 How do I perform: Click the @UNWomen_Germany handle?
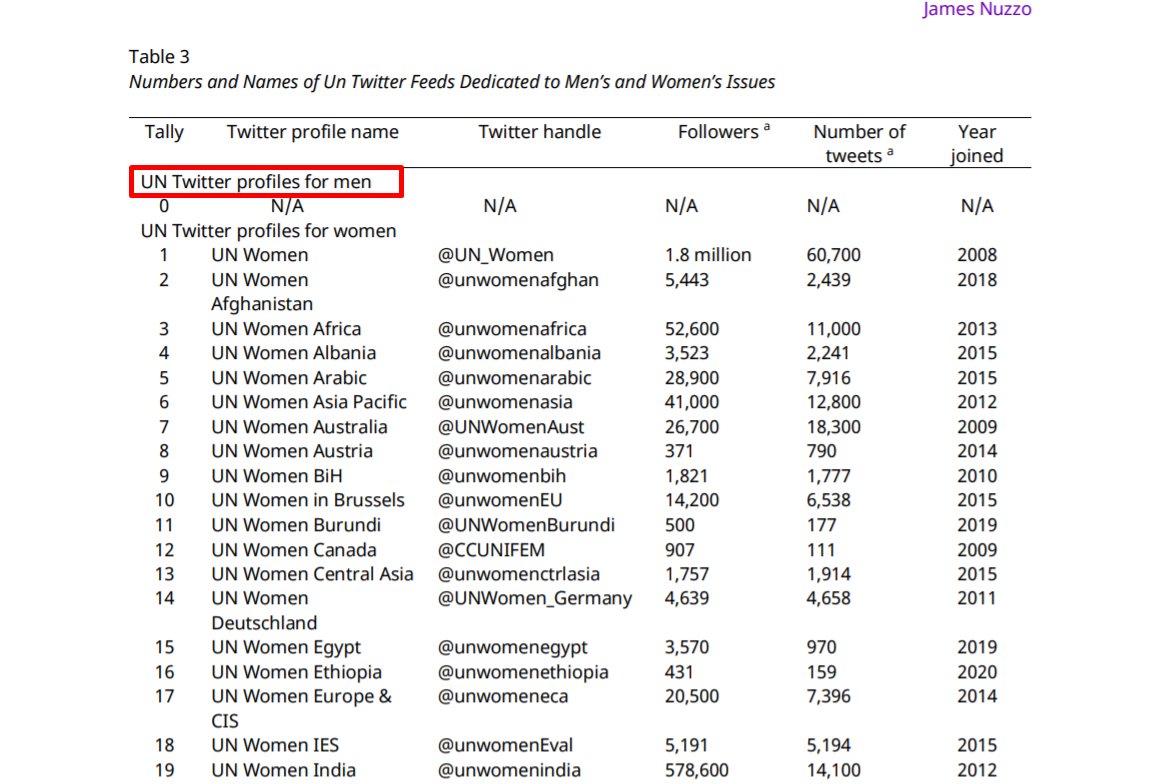[x=535, y=599]
